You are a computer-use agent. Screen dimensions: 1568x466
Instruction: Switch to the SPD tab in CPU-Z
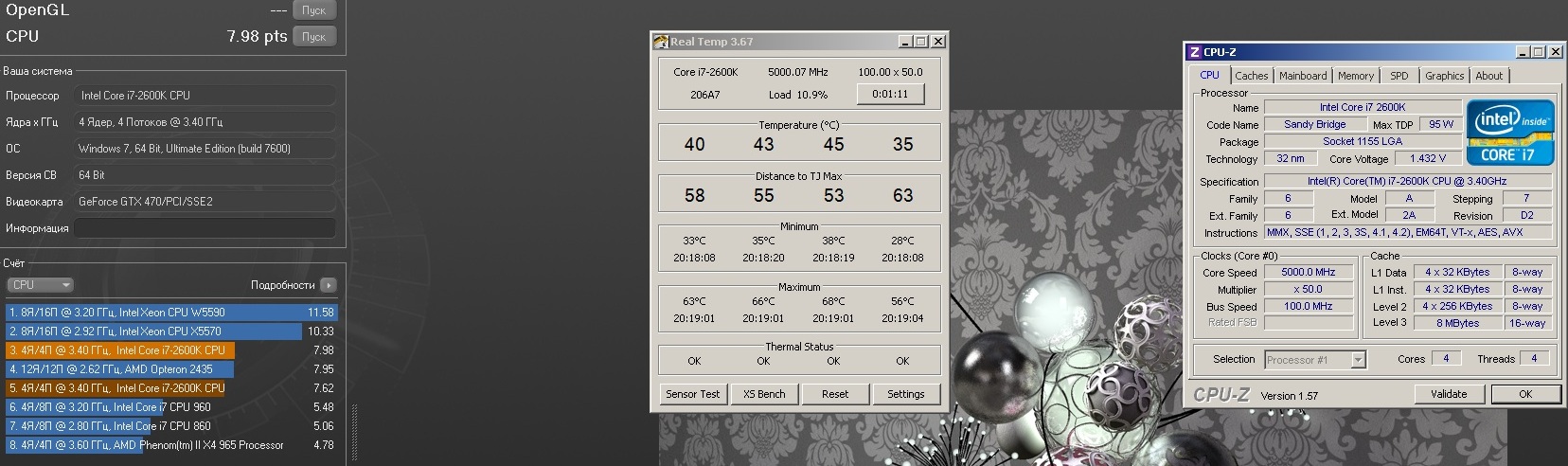click(1399, 76)
